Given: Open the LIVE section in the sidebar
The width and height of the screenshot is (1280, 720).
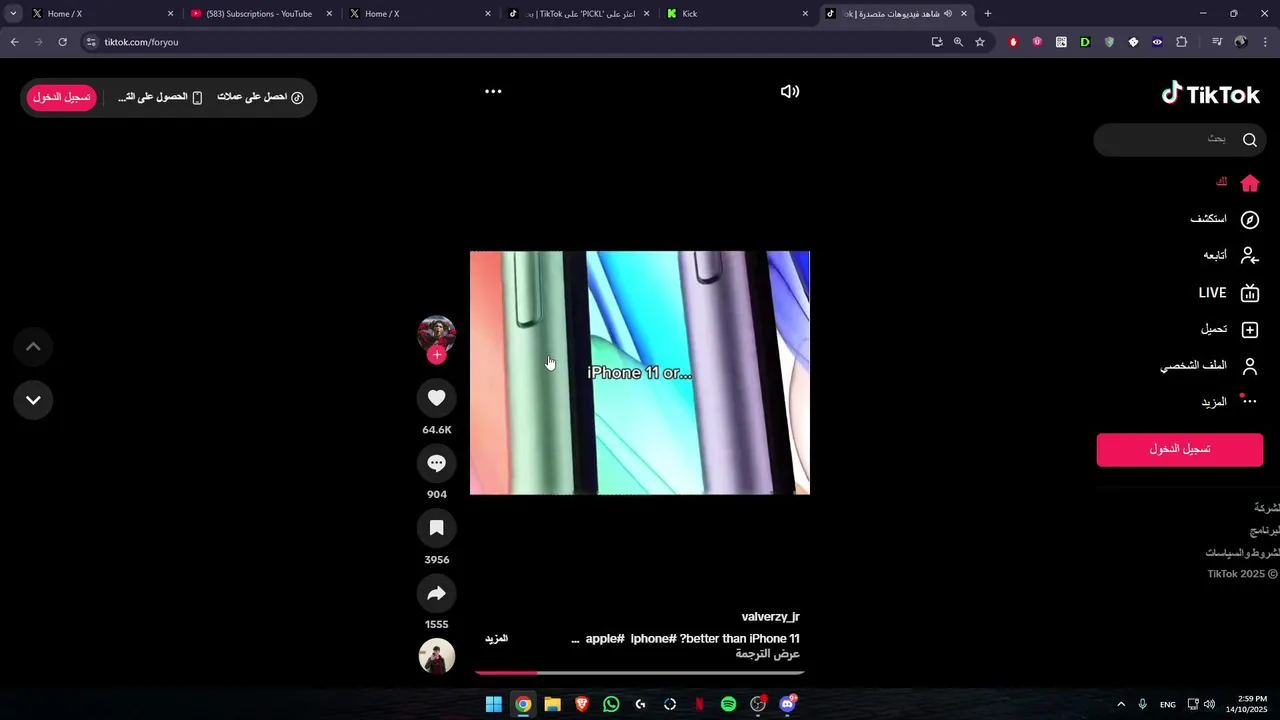Looking at the screenshot, I should [1228, 293].
